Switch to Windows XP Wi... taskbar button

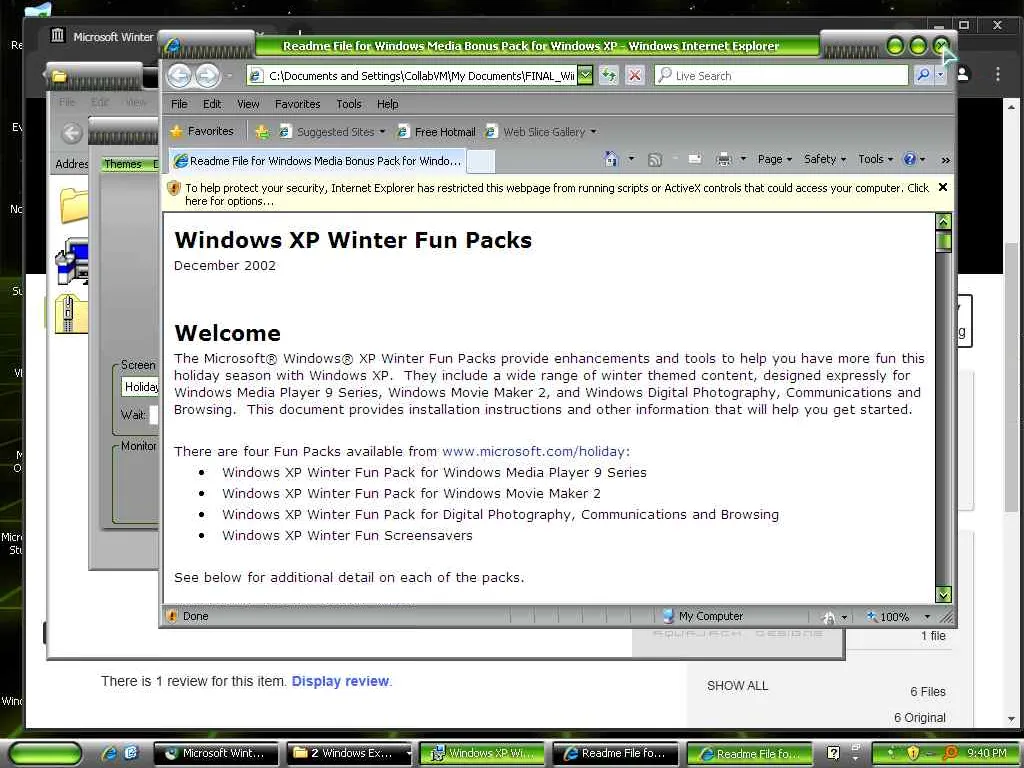(482, 753)
